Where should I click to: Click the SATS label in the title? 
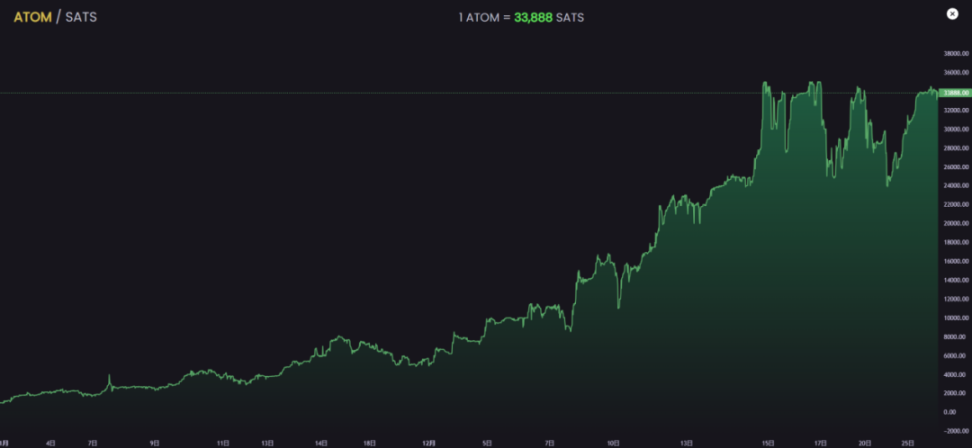[x=81, y=17]
